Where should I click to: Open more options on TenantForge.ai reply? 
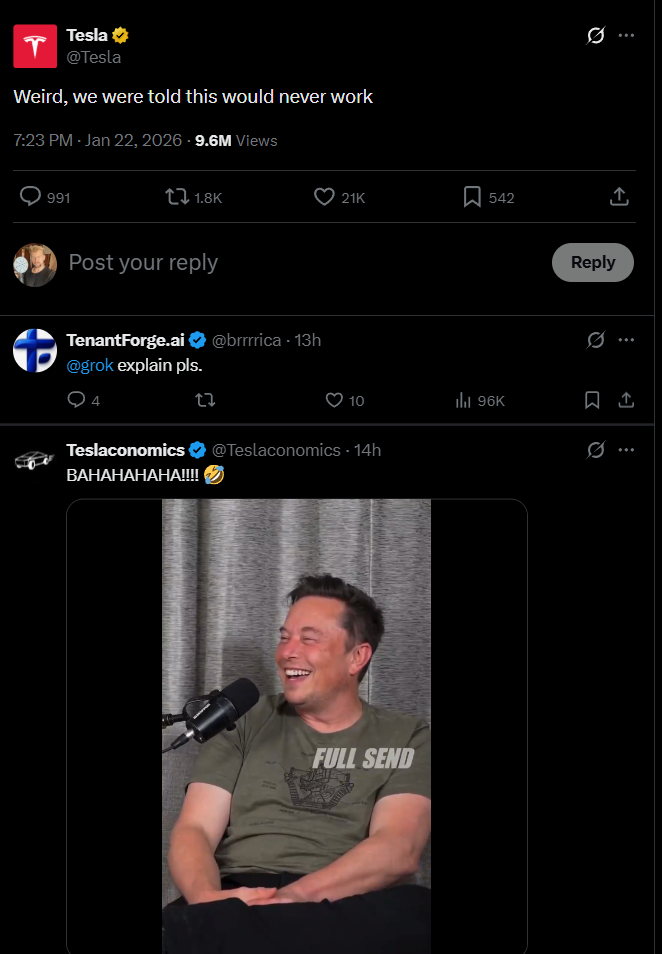pos(627,340)
